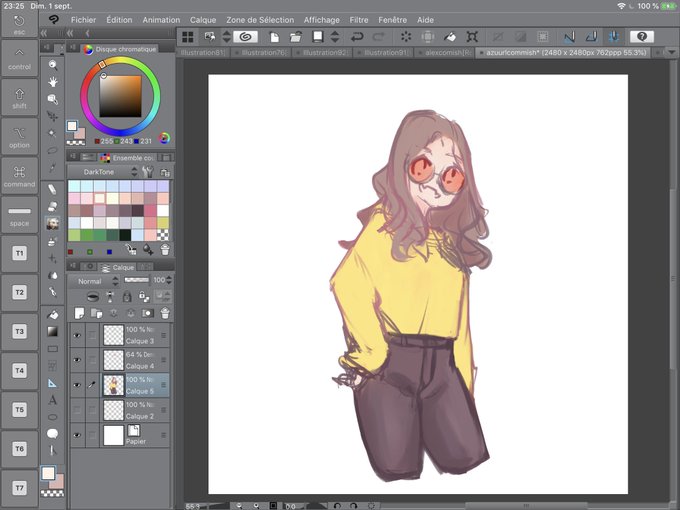Select the Lasso selection tool
Viewport: 680px width, 510px height.
(52, 150)
